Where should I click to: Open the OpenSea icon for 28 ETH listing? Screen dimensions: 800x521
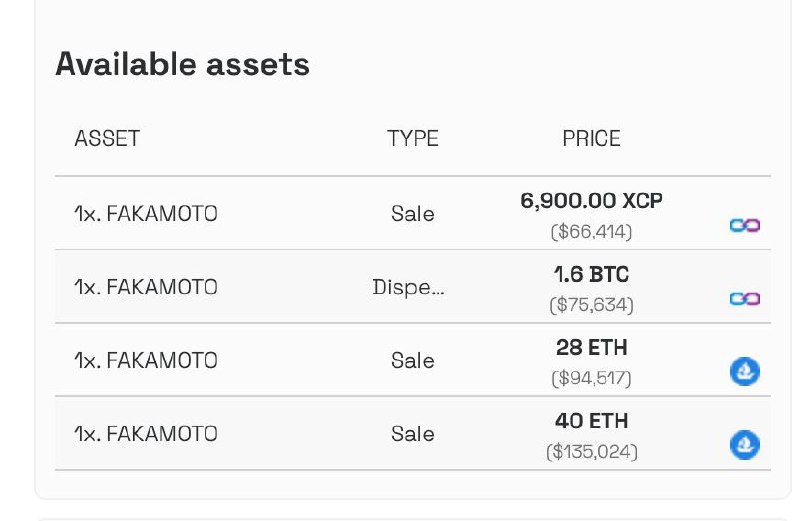tap(744, 371)
